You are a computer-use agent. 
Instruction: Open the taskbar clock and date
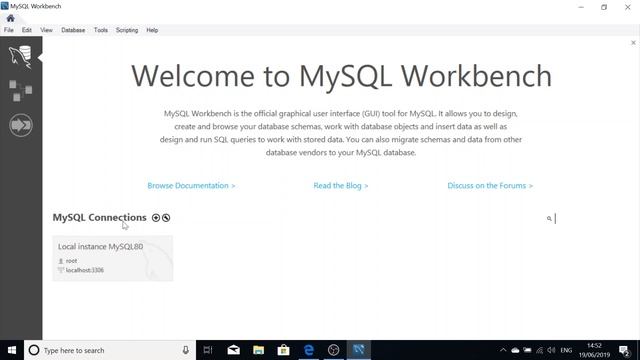coord(594,350)
